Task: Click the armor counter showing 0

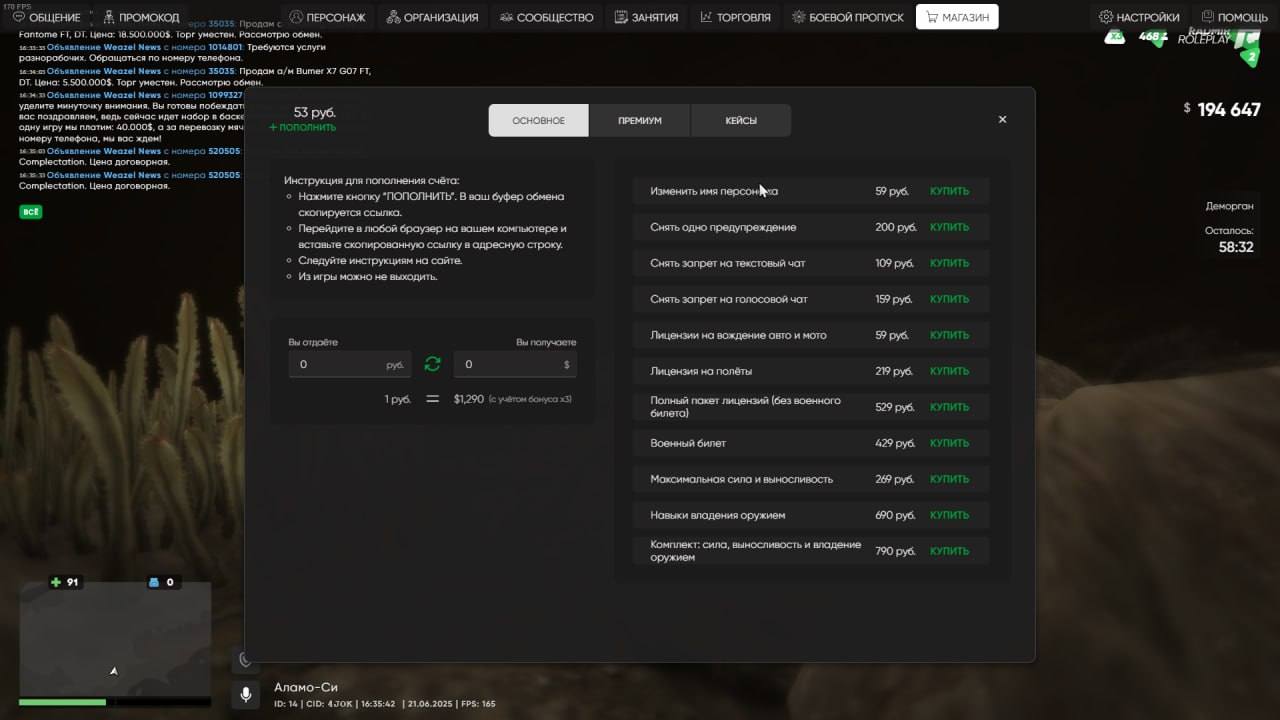Action: click(x=161, y=582)
